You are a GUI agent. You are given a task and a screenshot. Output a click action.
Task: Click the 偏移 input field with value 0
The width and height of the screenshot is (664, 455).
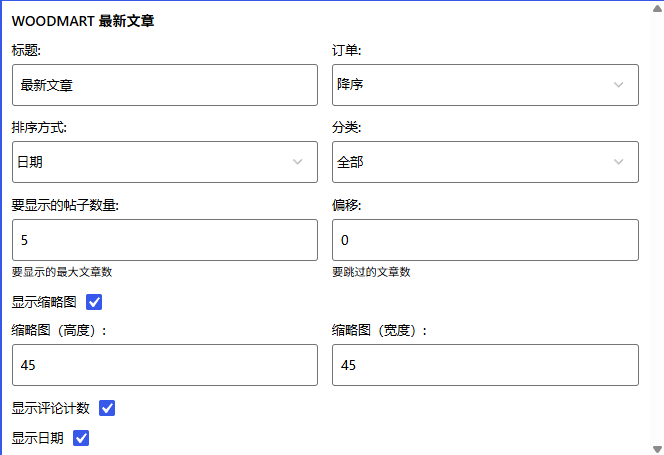(x=485, y=240)
